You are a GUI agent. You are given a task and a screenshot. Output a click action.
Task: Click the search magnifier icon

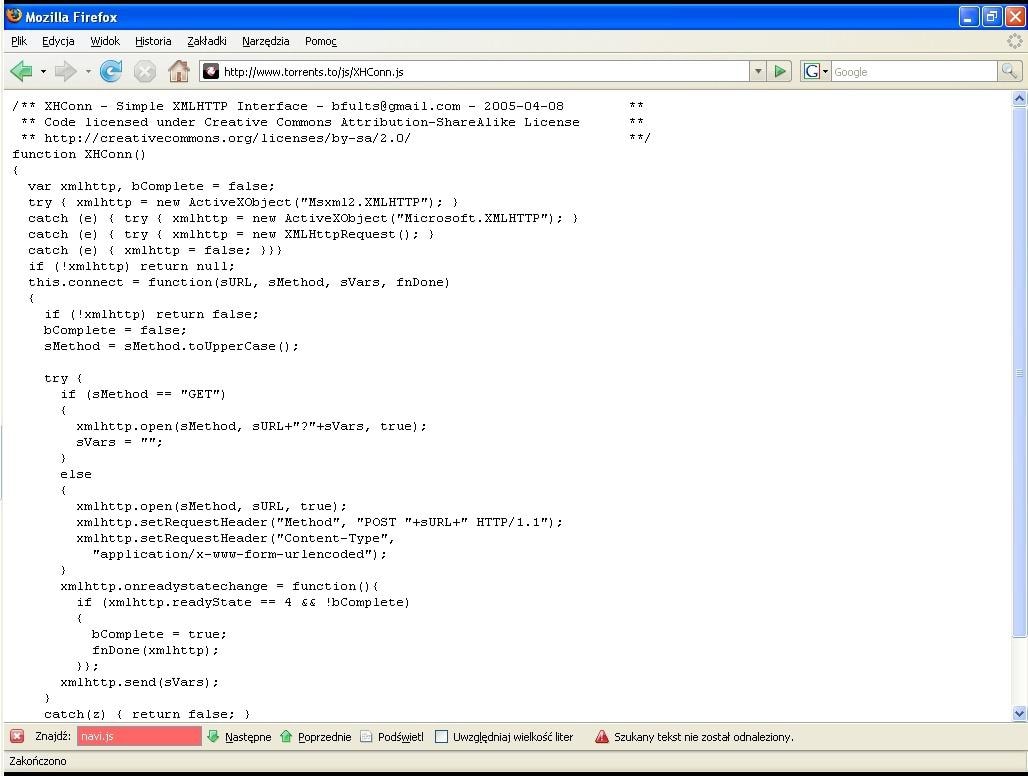coord(1010,71)
